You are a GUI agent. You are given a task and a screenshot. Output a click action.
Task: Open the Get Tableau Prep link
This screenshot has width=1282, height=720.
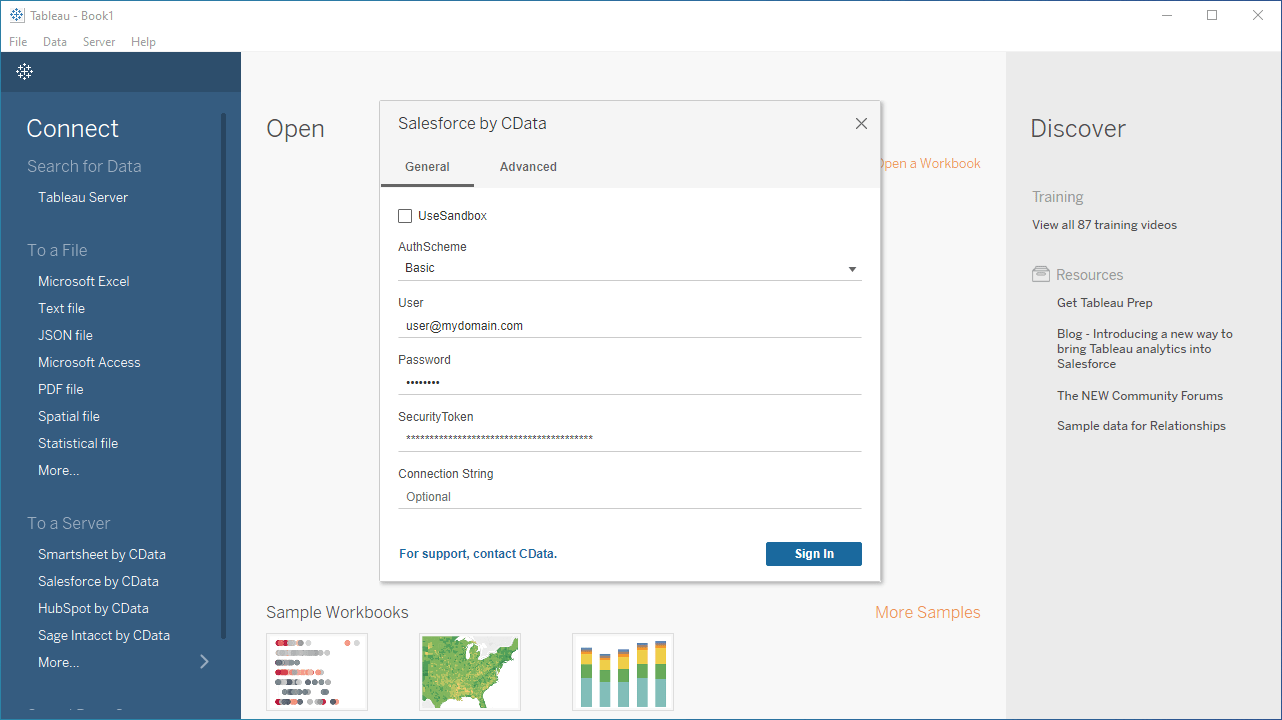coord(1104,302)
